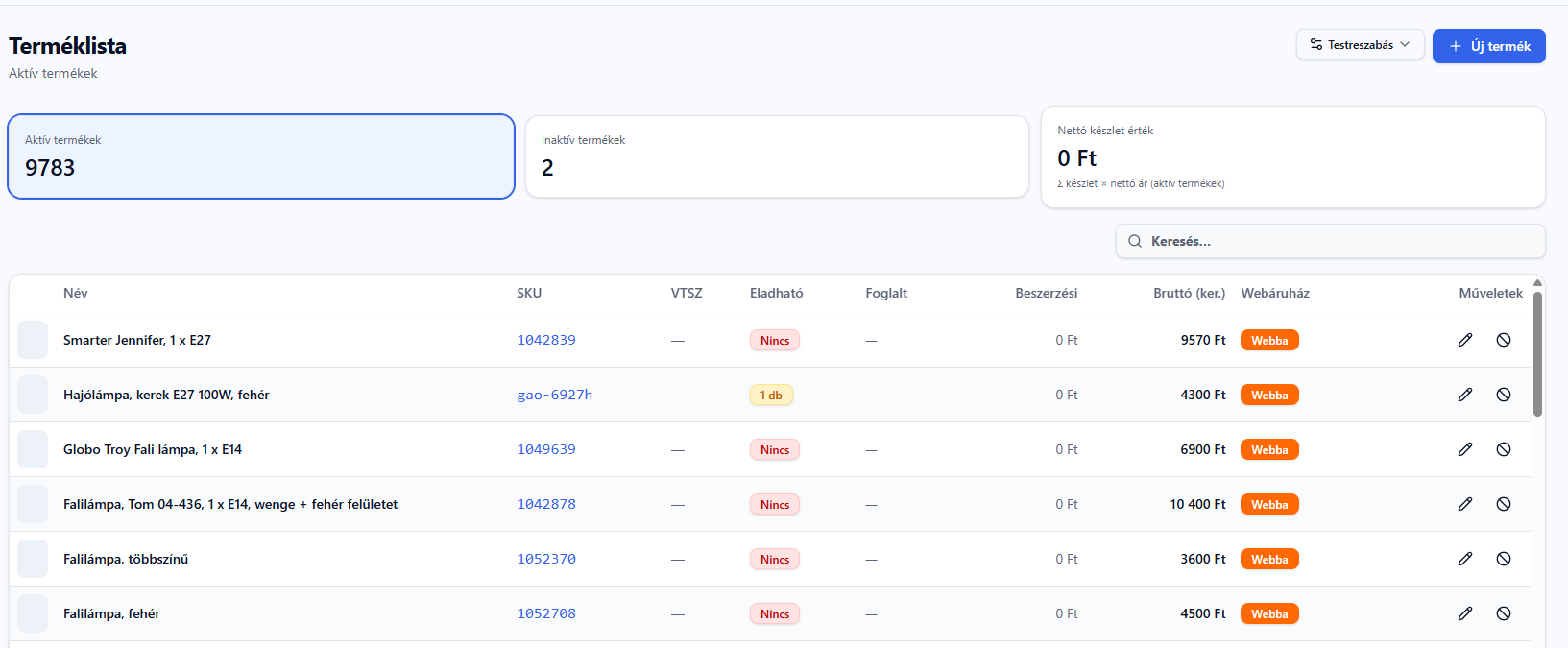Image resolution: width=1568 pixels, height=648 pixels.
Task: Click the SKU column header
Action: [529, 293]
